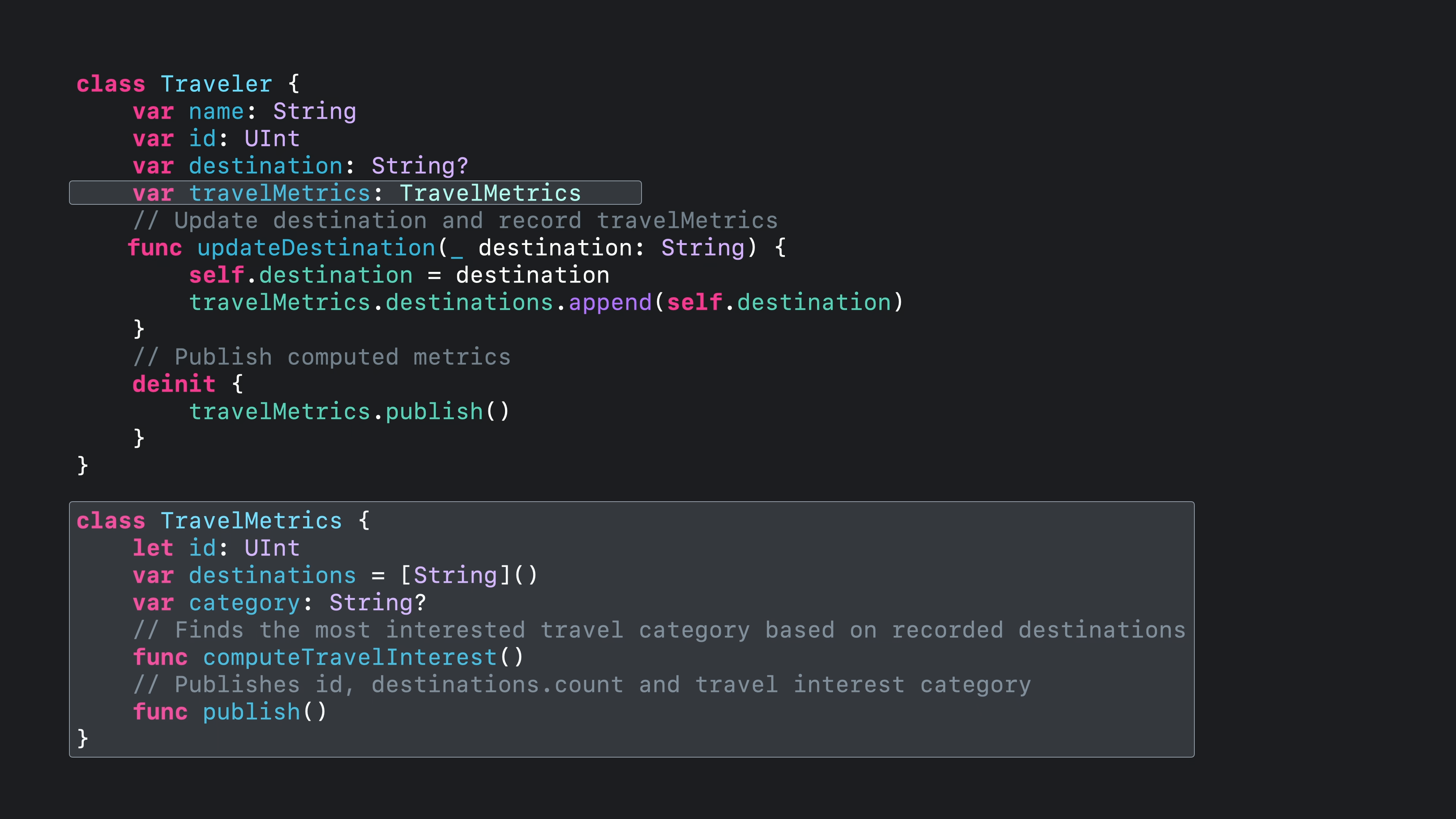Click the Publishes id destinations.count comment

coord(582,685)
